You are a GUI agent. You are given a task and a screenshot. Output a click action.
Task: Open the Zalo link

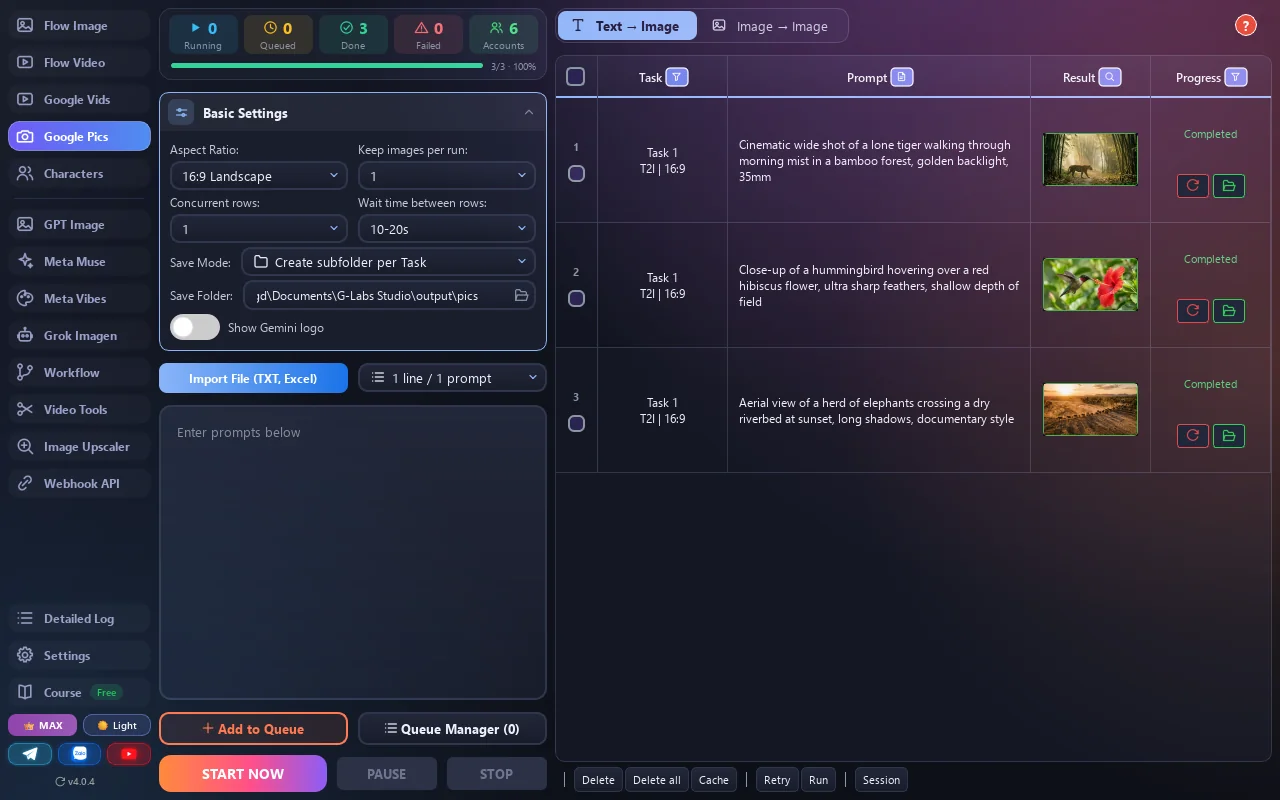click(x=80, y=754)
